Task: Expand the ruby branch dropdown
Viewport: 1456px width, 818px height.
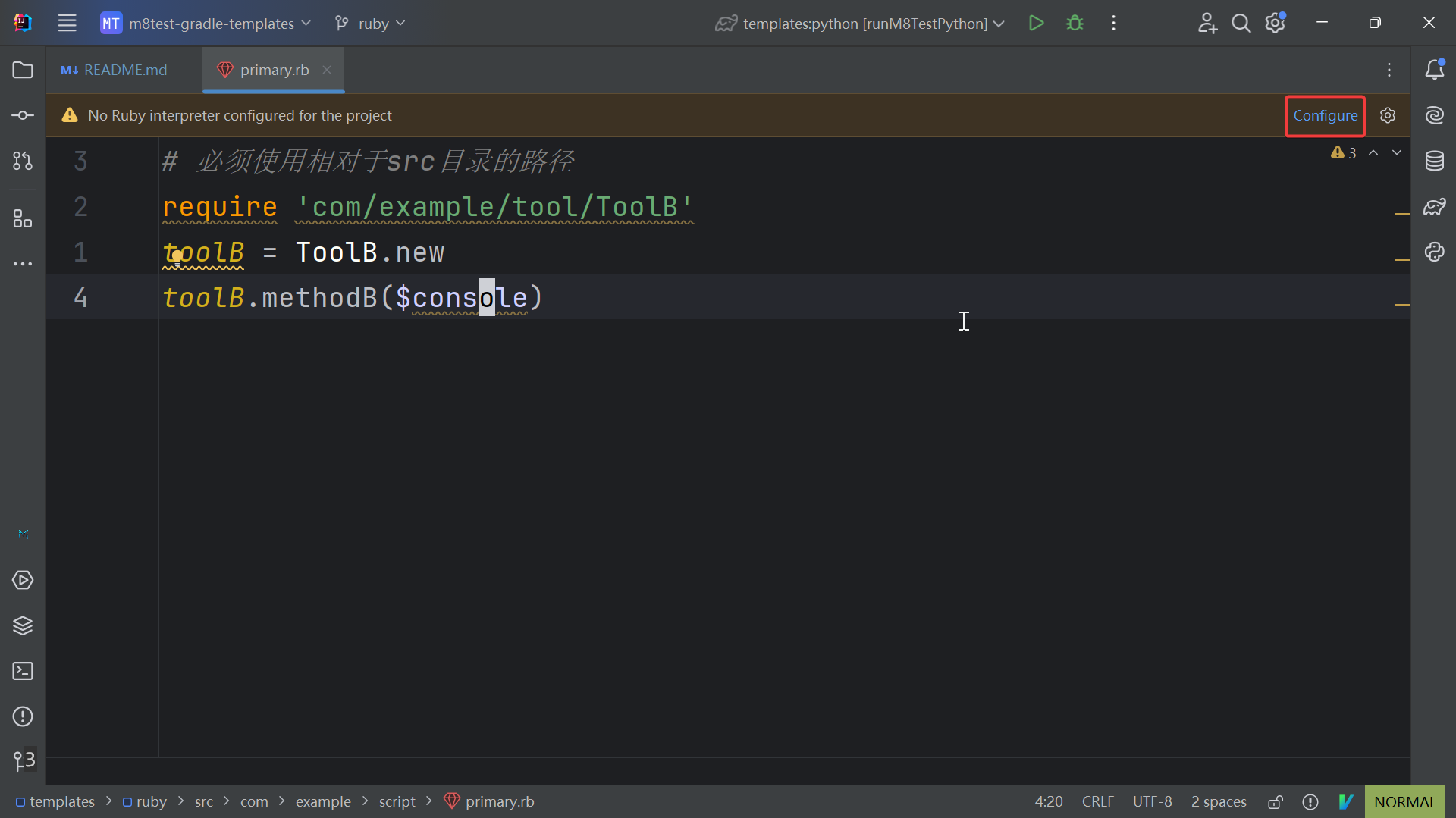Action: [371, 24]
